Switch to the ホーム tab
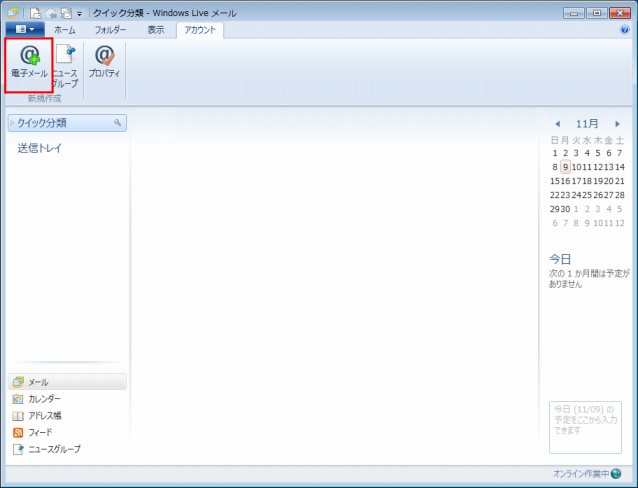Viewport: 638px width, 488px height. (x=65, y=30)
